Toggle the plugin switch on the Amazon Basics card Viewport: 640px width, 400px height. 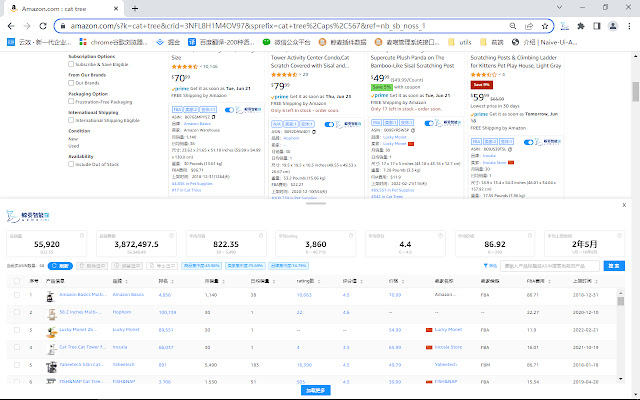point(229,110)
